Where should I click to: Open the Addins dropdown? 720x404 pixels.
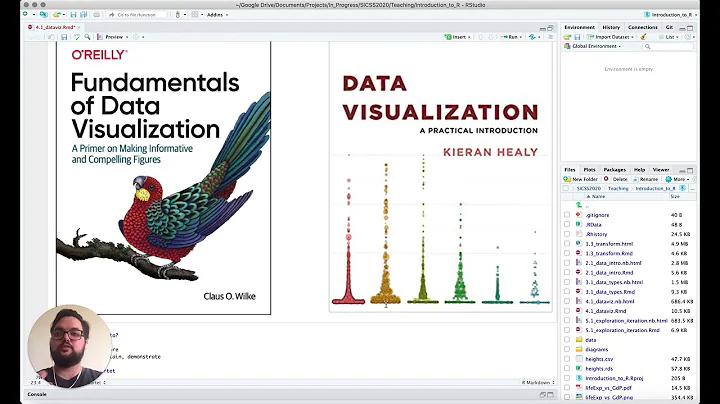pyautogui.click(x=218, y=15)
